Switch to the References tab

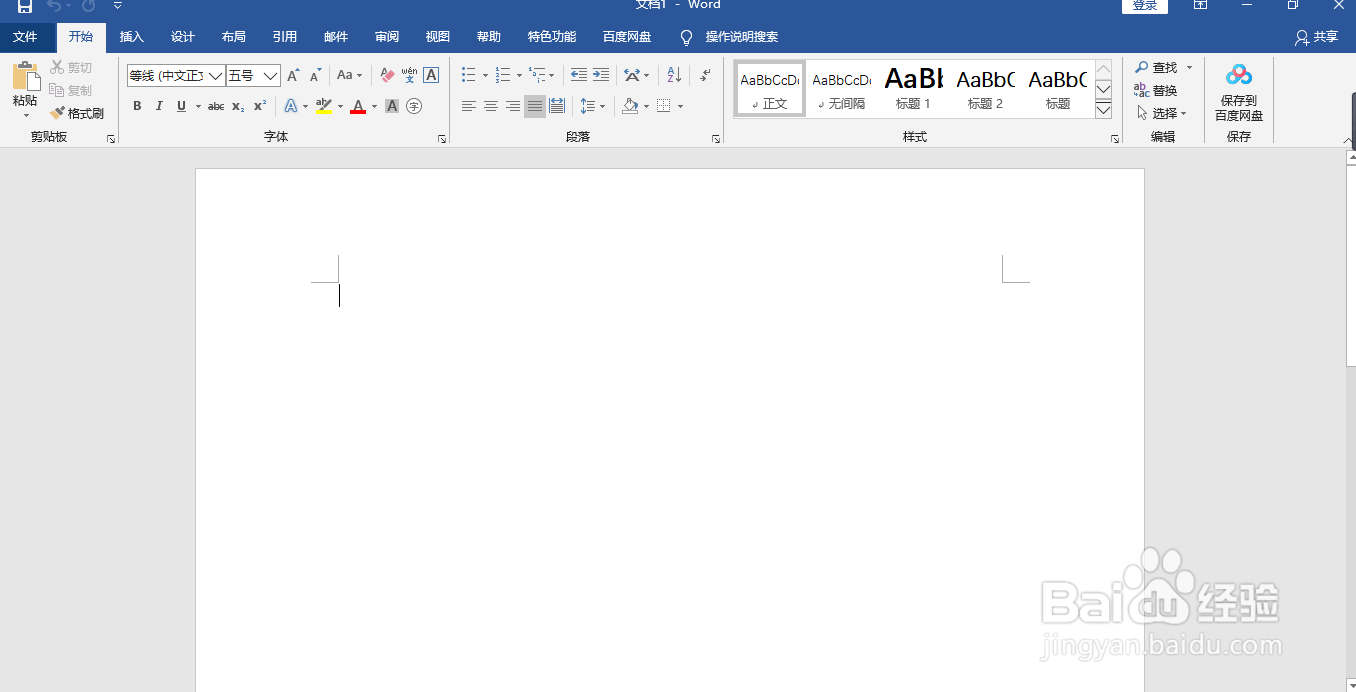[285, 37]
